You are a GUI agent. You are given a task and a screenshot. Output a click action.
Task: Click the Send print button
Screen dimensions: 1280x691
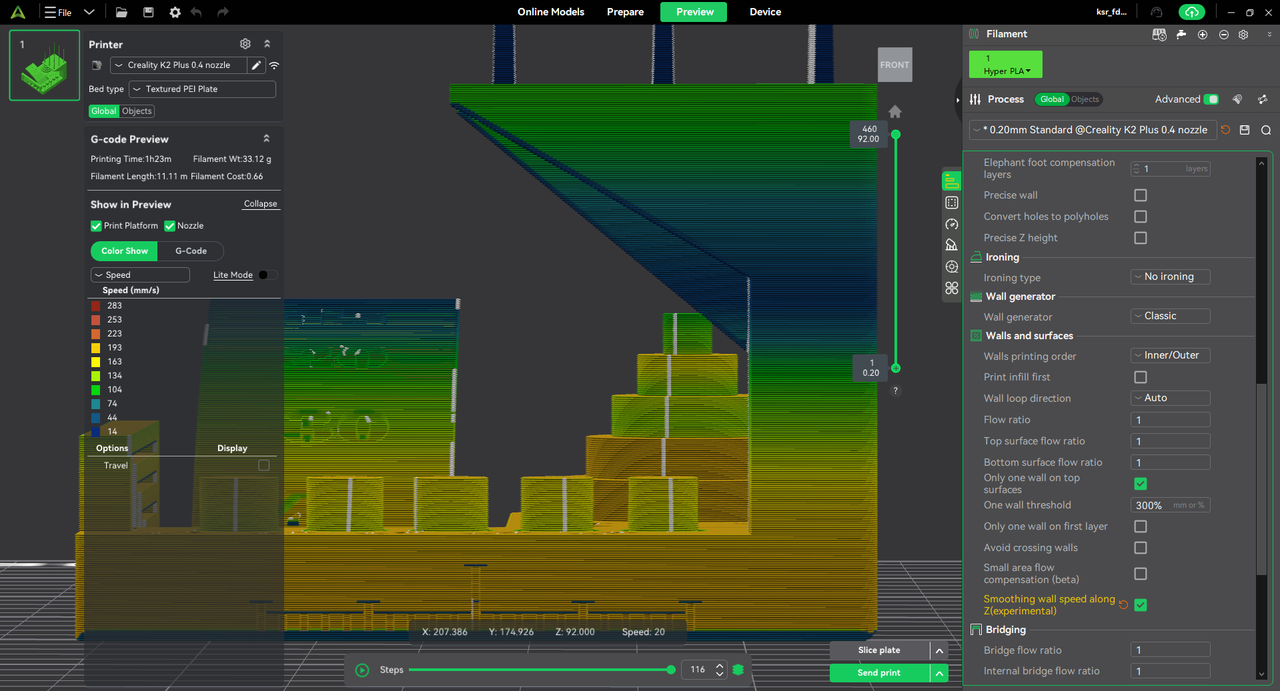click(879, 673)
